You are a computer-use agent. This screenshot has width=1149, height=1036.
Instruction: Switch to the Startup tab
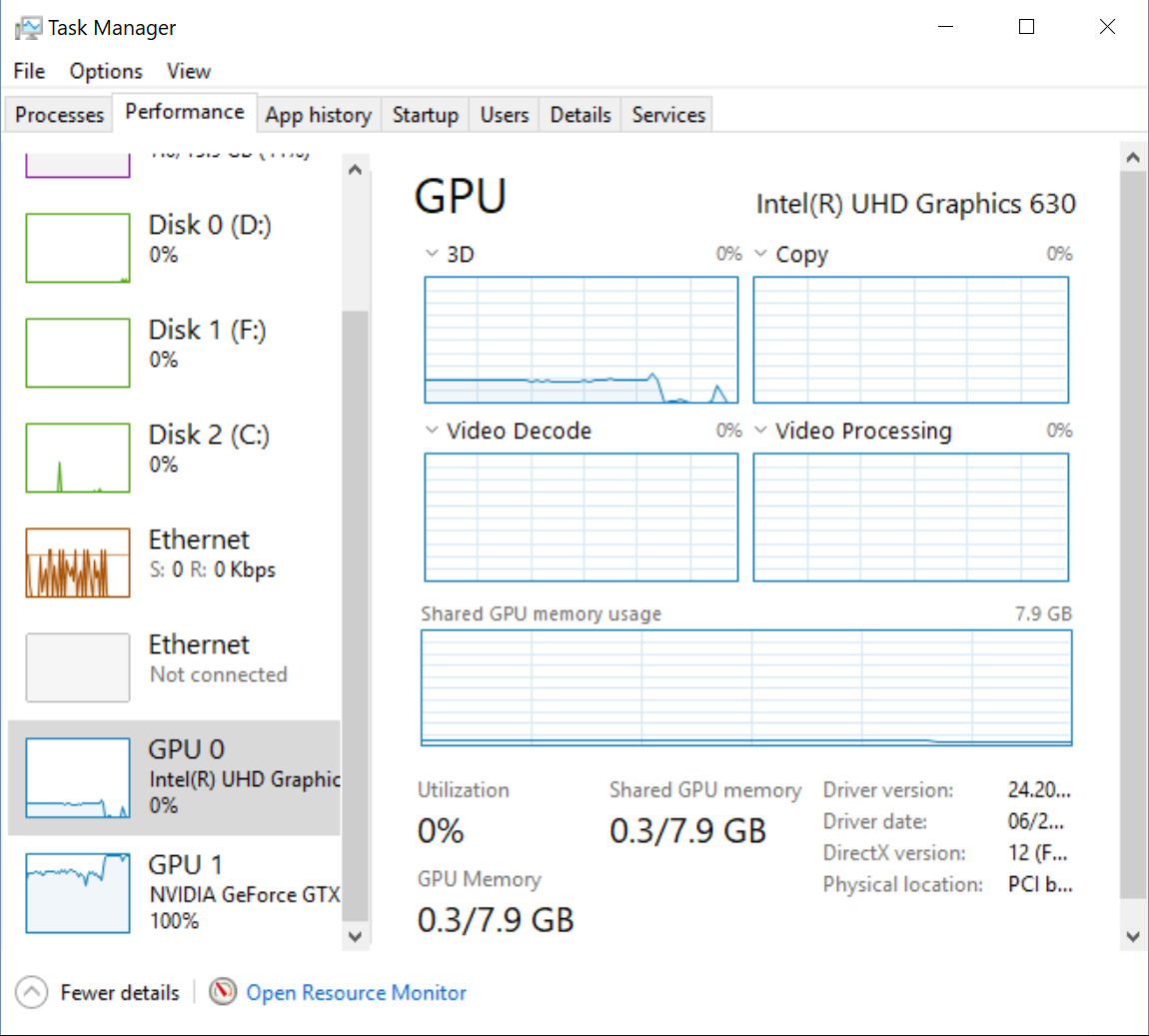tap(425, 115)
